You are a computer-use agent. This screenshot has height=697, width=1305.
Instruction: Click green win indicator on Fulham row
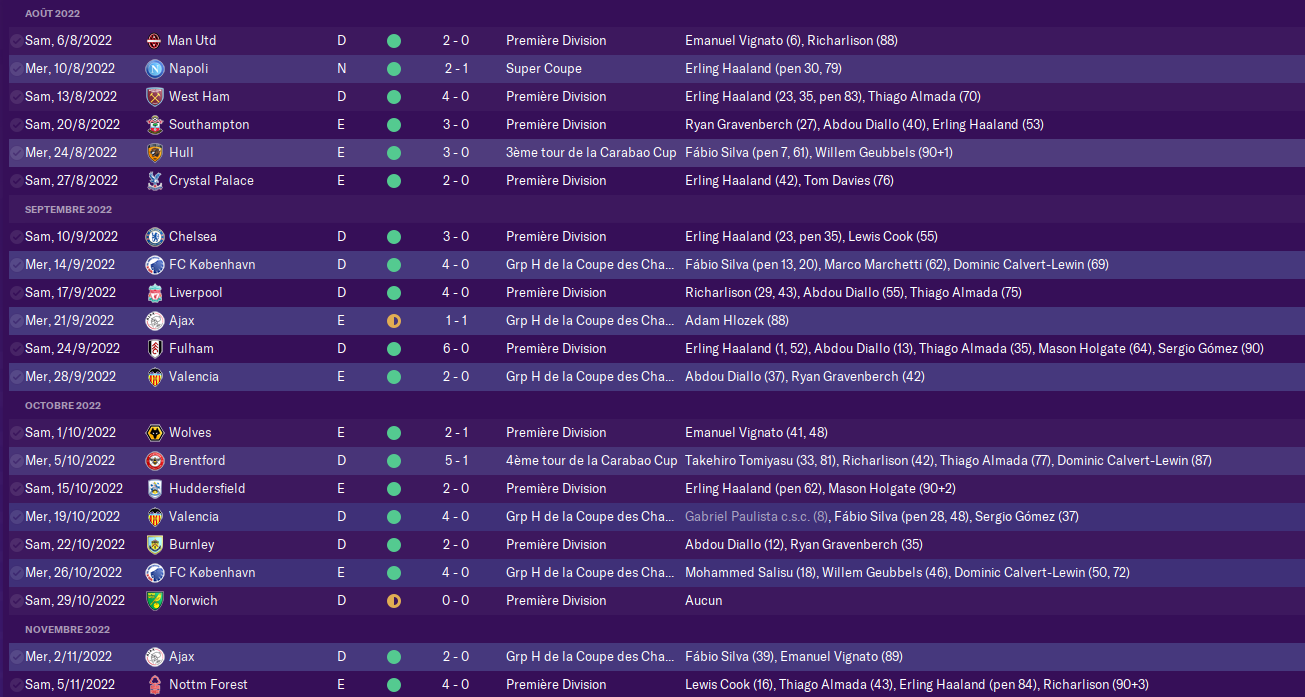(394, 349)
